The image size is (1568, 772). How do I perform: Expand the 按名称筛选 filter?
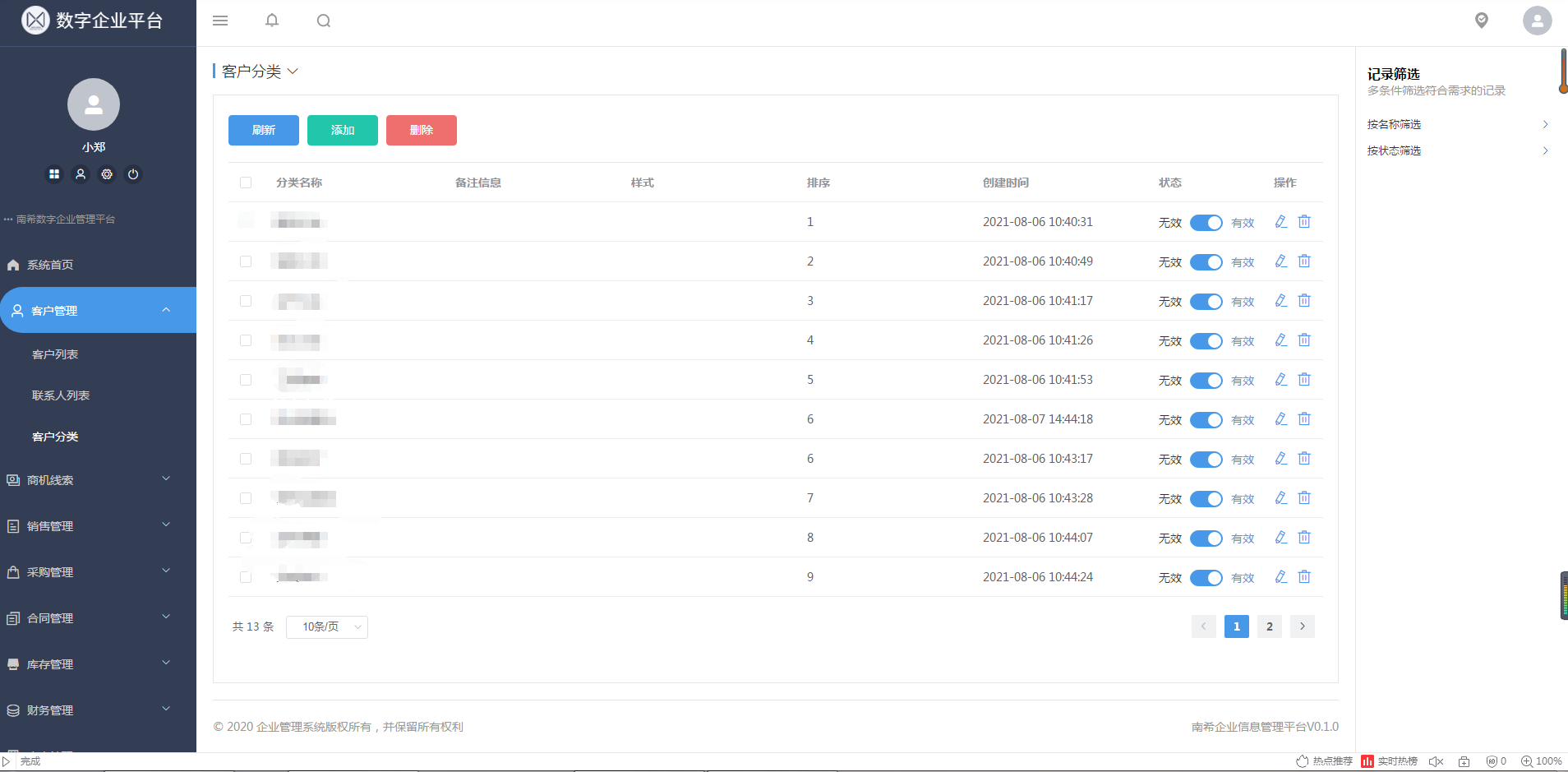point(1456,124)
